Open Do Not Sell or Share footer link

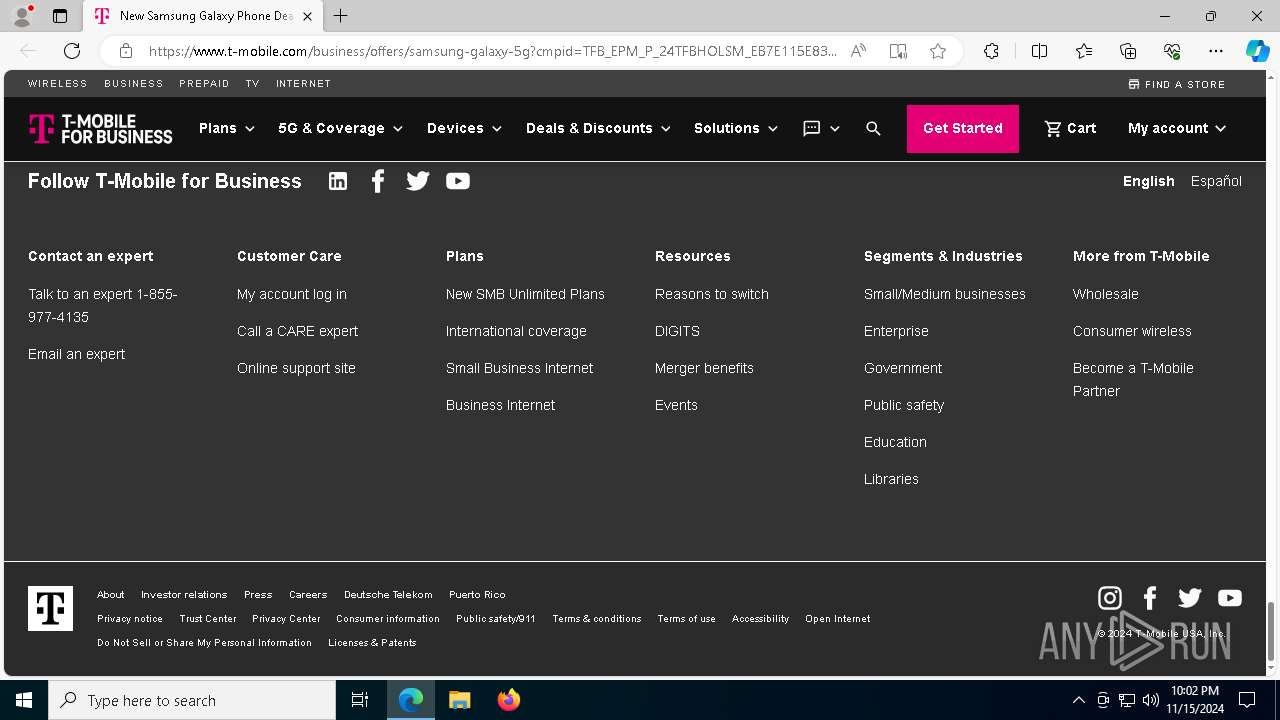click(x=204, y=642)
